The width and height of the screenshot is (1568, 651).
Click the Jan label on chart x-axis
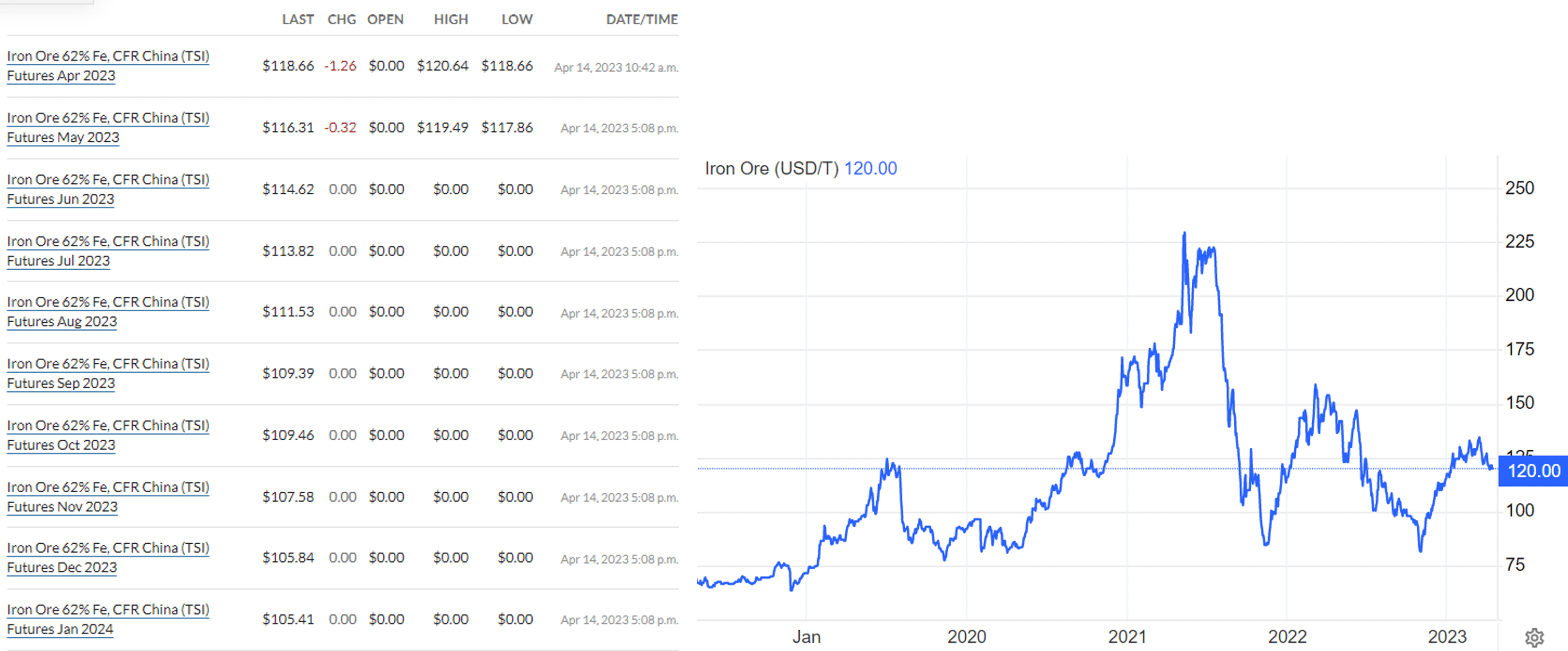[806, 637]
